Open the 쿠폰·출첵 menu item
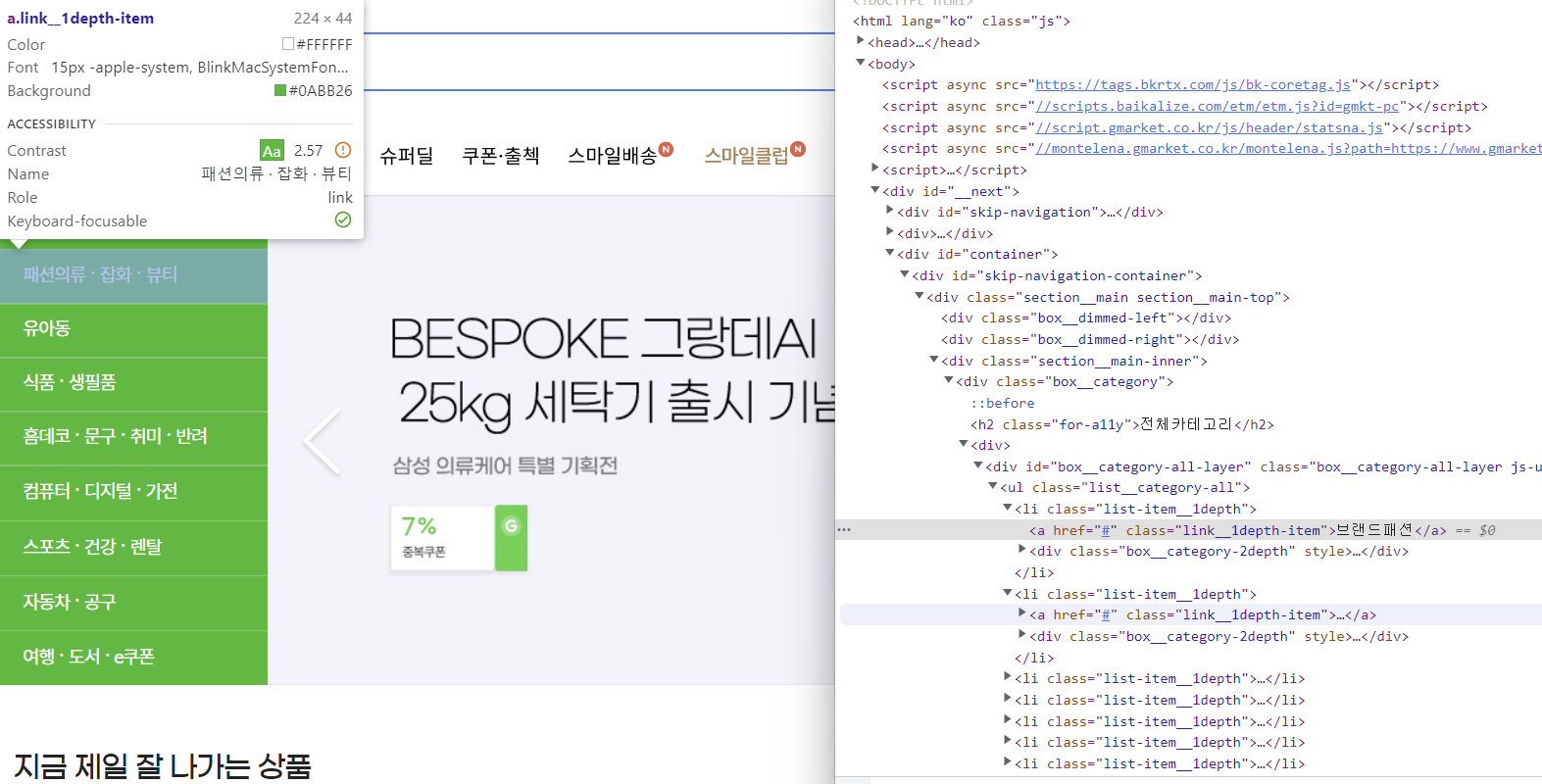Image resolution: width=1542 pixels, height=784 pixels. coord(501,156)
